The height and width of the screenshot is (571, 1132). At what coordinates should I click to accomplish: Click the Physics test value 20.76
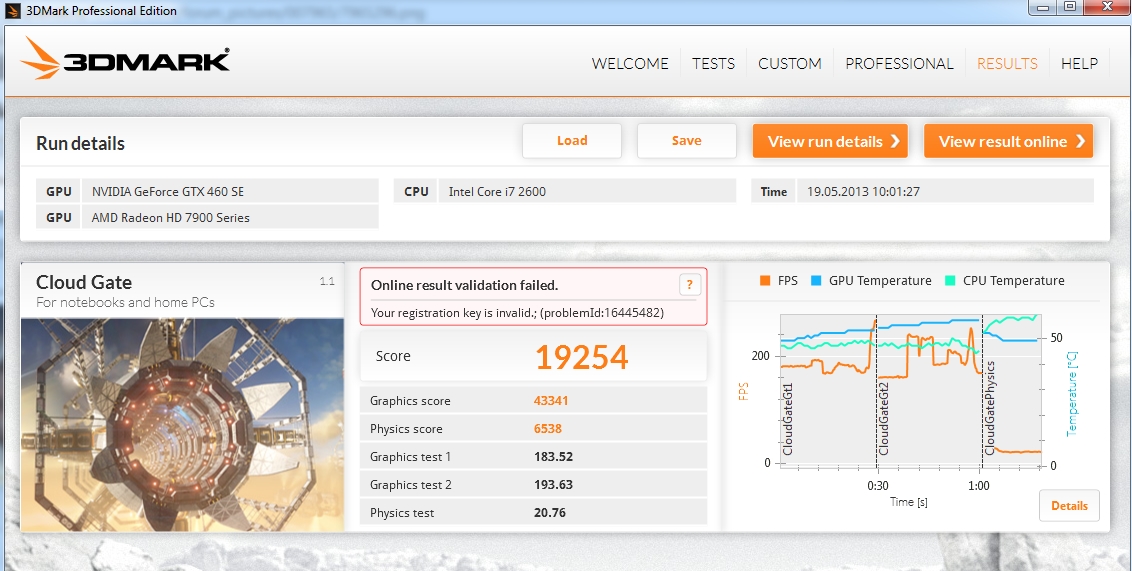pos(550,513)
